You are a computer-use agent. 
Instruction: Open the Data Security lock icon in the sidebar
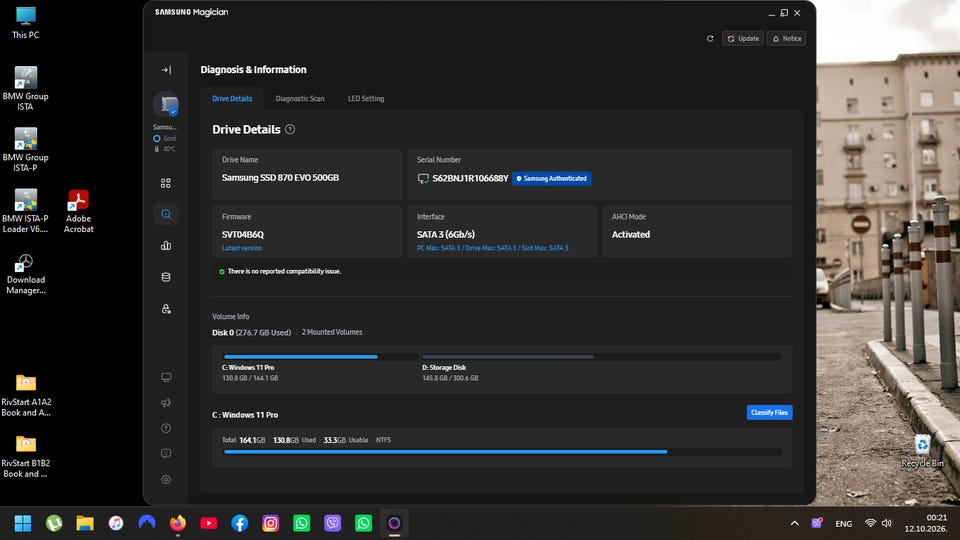[166, 309]
